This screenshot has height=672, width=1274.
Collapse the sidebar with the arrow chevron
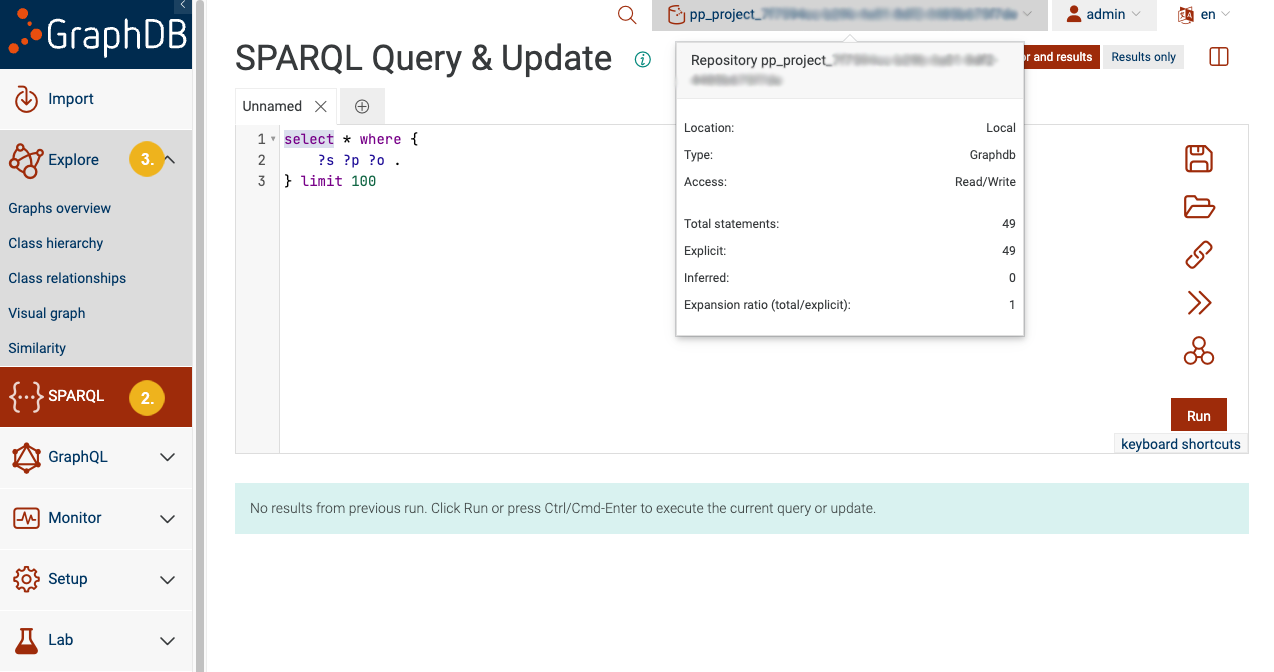click(184, 5)
